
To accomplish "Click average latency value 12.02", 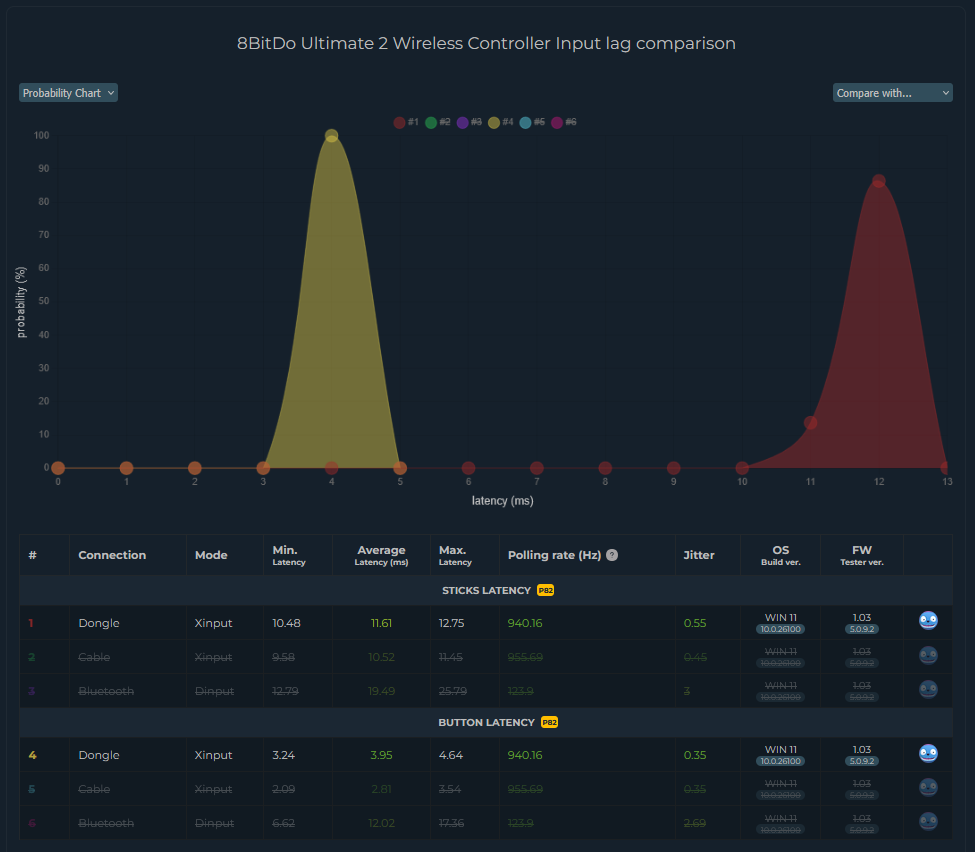I will click(x=381, y=823).
